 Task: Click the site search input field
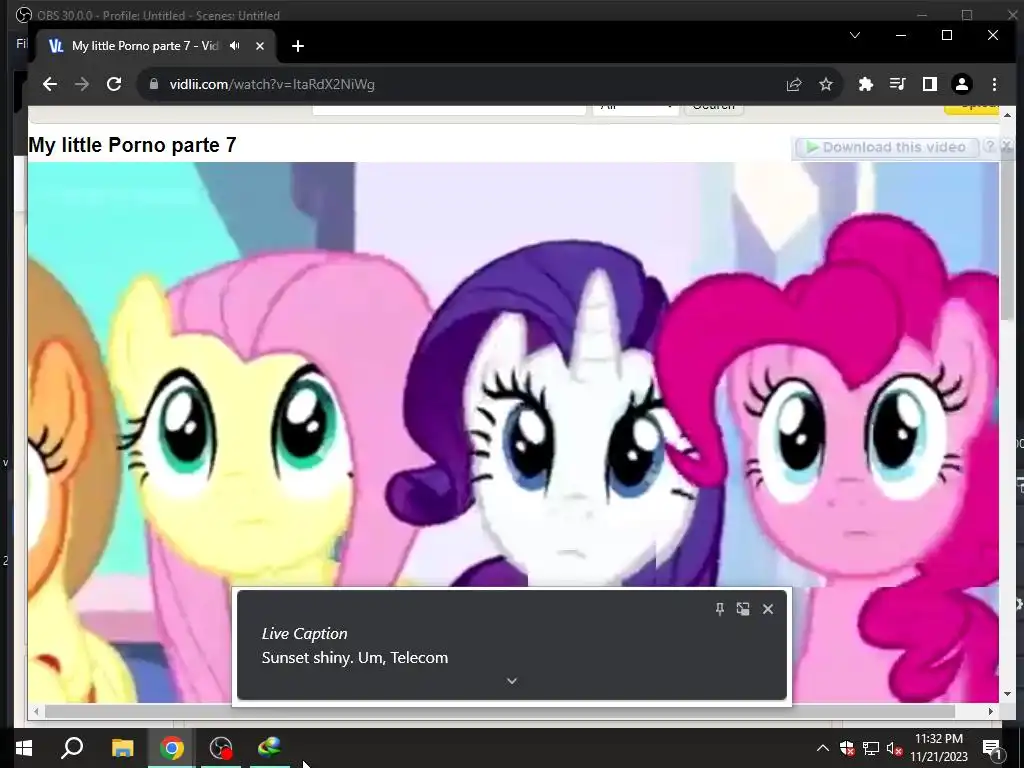[449, 110]
